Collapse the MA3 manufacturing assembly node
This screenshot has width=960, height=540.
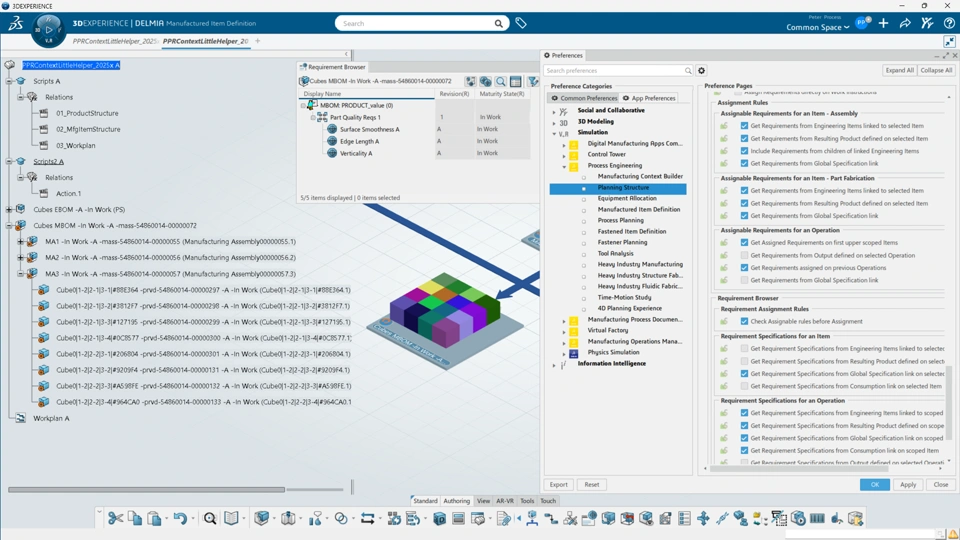pyautogui.click(x=21, y=274)
